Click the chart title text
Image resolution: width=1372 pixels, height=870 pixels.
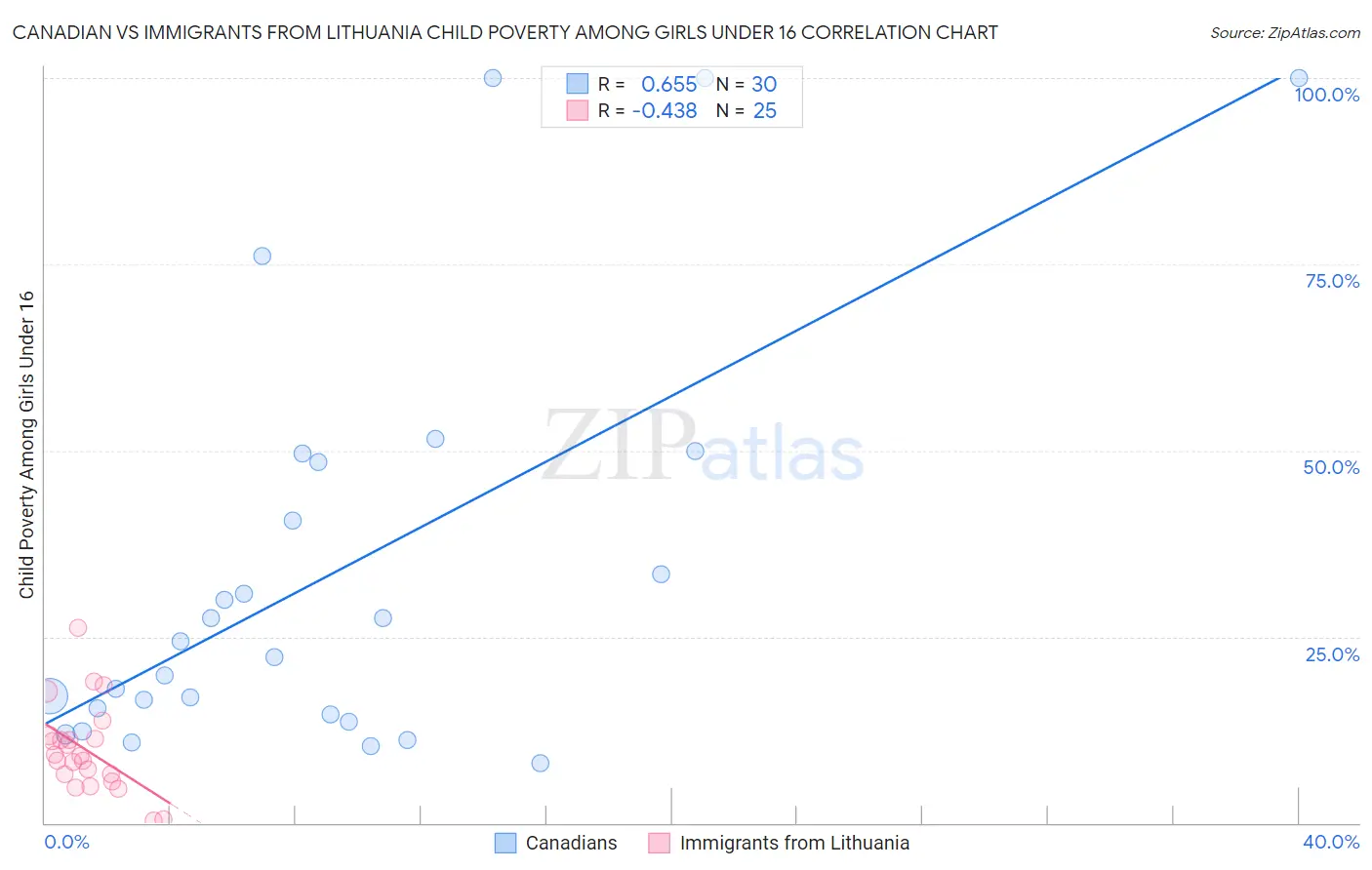(504, 33)
